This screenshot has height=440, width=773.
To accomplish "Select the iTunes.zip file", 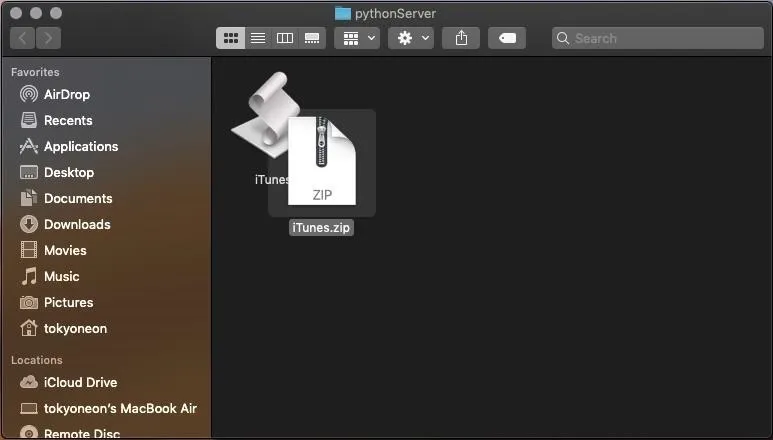I will coord(321,163).
